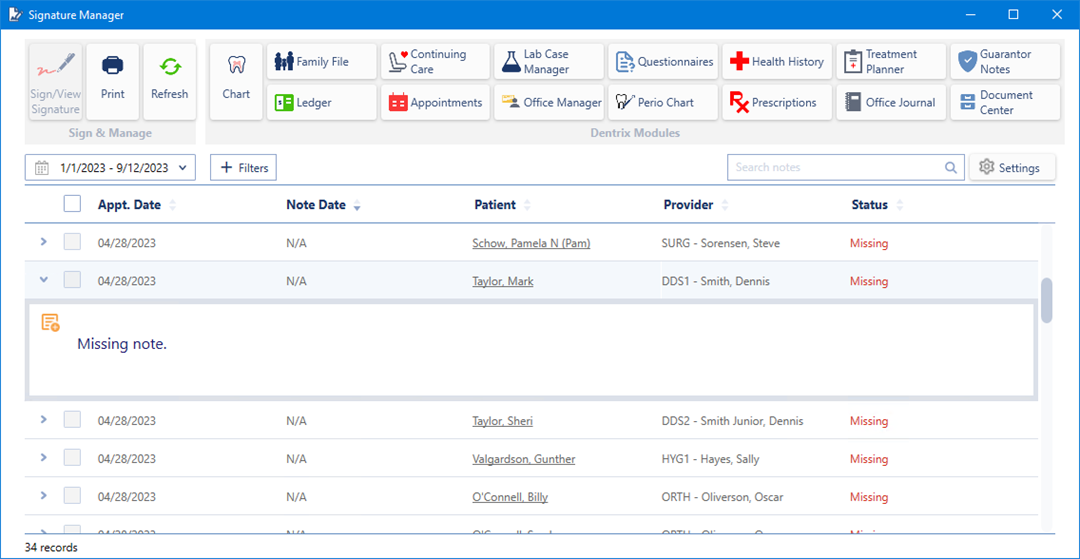Image resolution: width=1080 pixels, height=559 pixels.
Task: Open the Ledger module
Action: [x=322, y=102]
